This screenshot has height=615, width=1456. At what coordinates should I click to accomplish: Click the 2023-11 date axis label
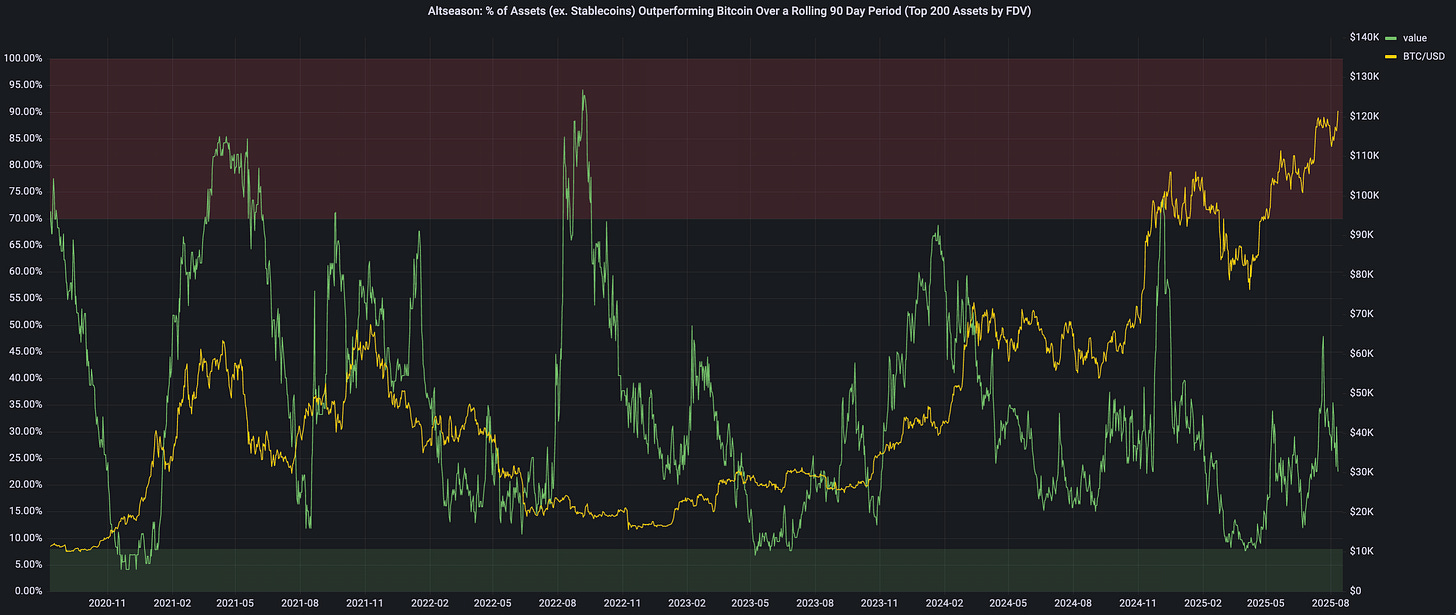click(879, 604)
